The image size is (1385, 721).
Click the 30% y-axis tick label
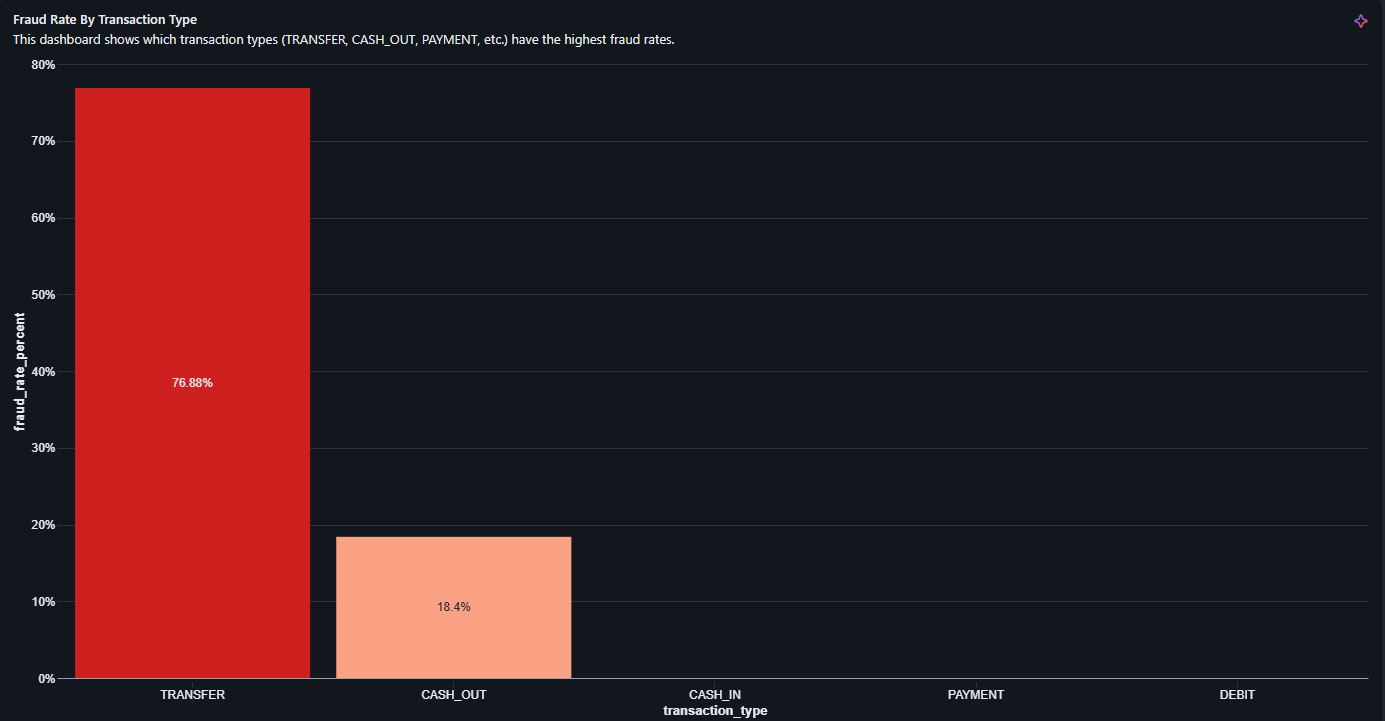coord(44,449)
